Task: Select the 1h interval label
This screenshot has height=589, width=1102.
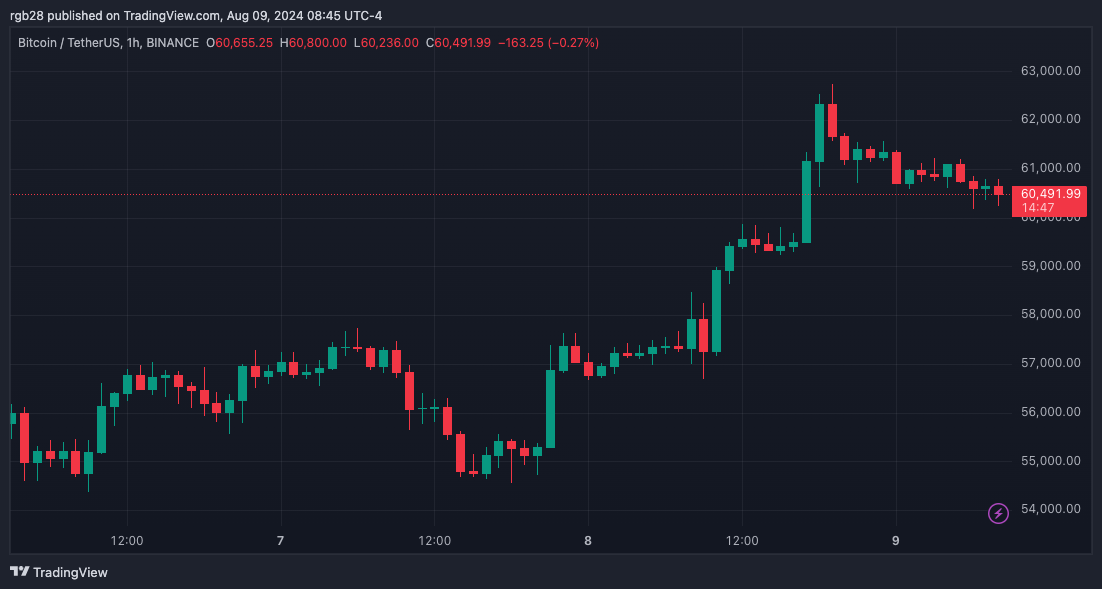Action: [137, 43]
